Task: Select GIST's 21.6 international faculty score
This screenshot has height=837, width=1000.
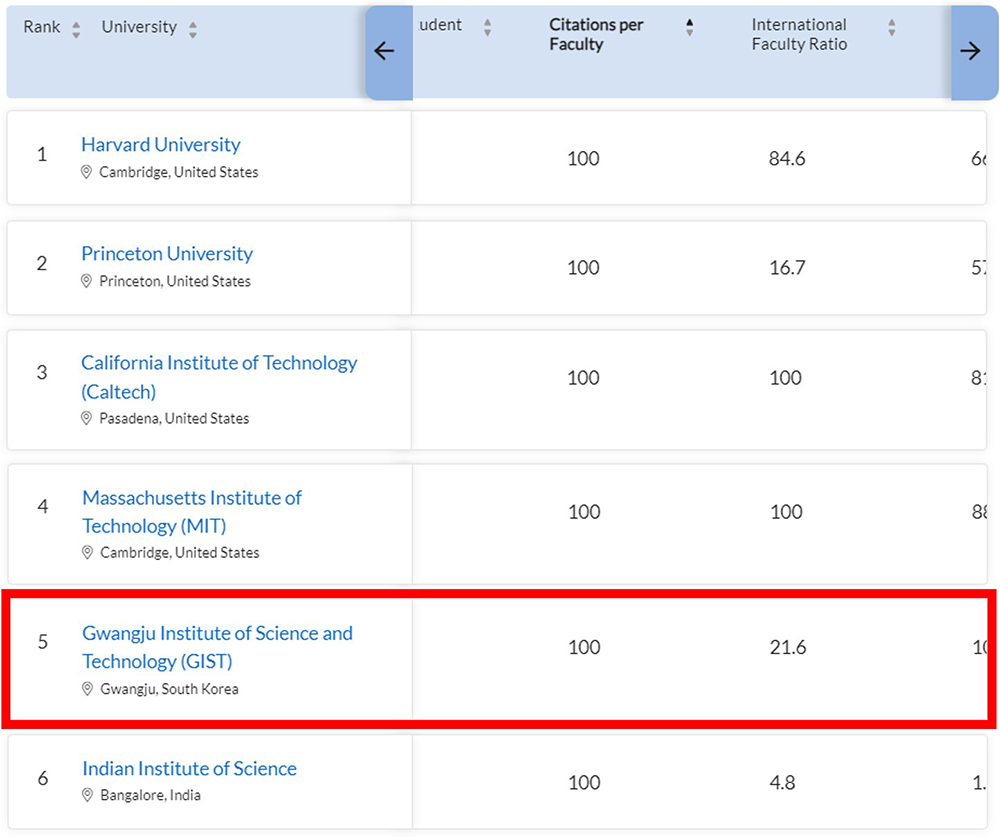Action: [x=787, y=648]
